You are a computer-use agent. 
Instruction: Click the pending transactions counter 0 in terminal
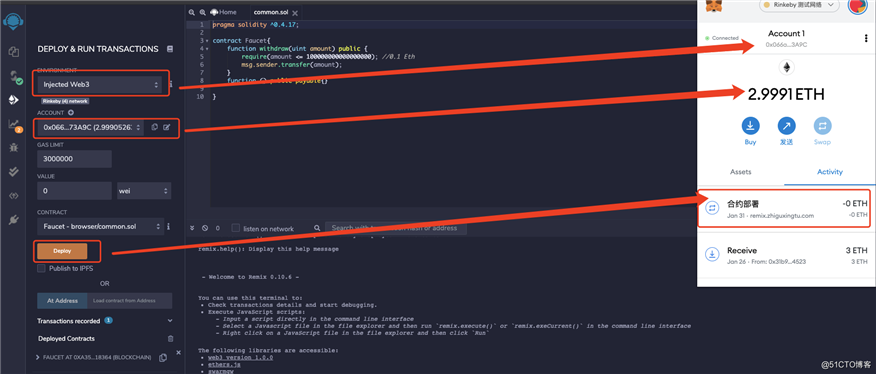click(x=218, y=228)
